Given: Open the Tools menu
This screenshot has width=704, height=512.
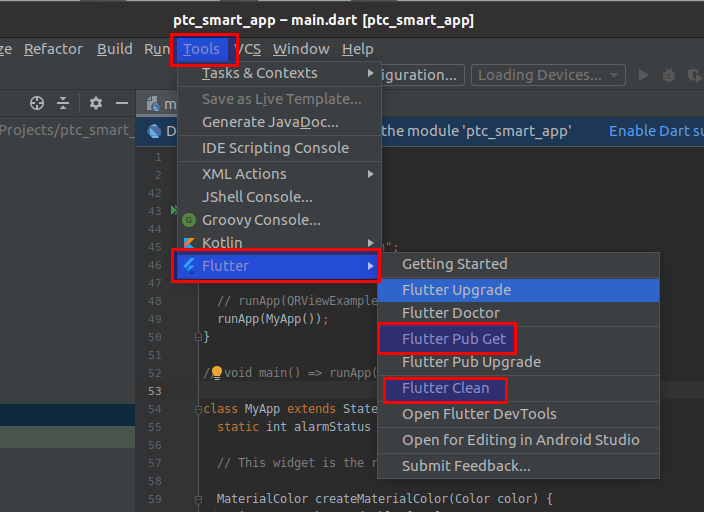Looking at the screenshot, I should tap(201, 49).
